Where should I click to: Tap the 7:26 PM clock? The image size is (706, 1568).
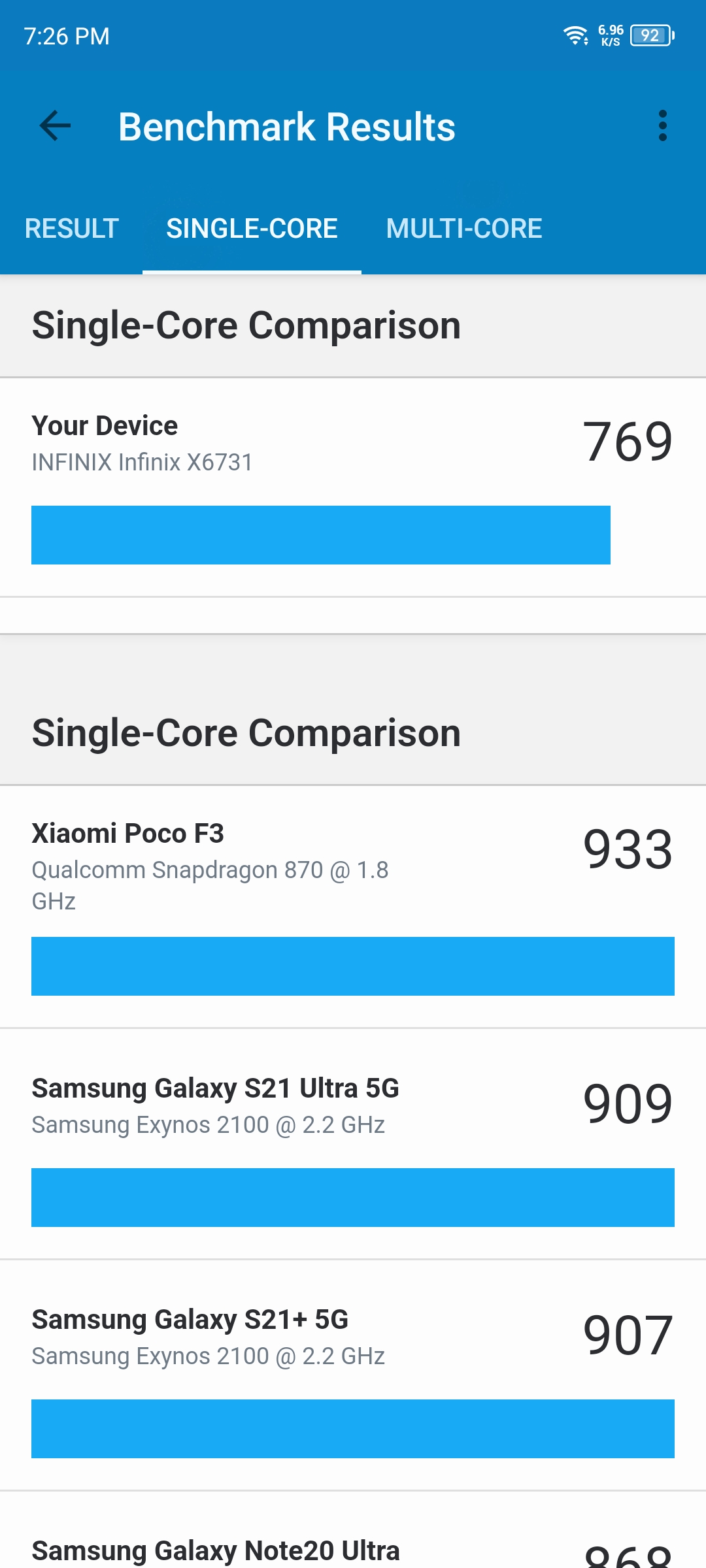pos(67,37)
